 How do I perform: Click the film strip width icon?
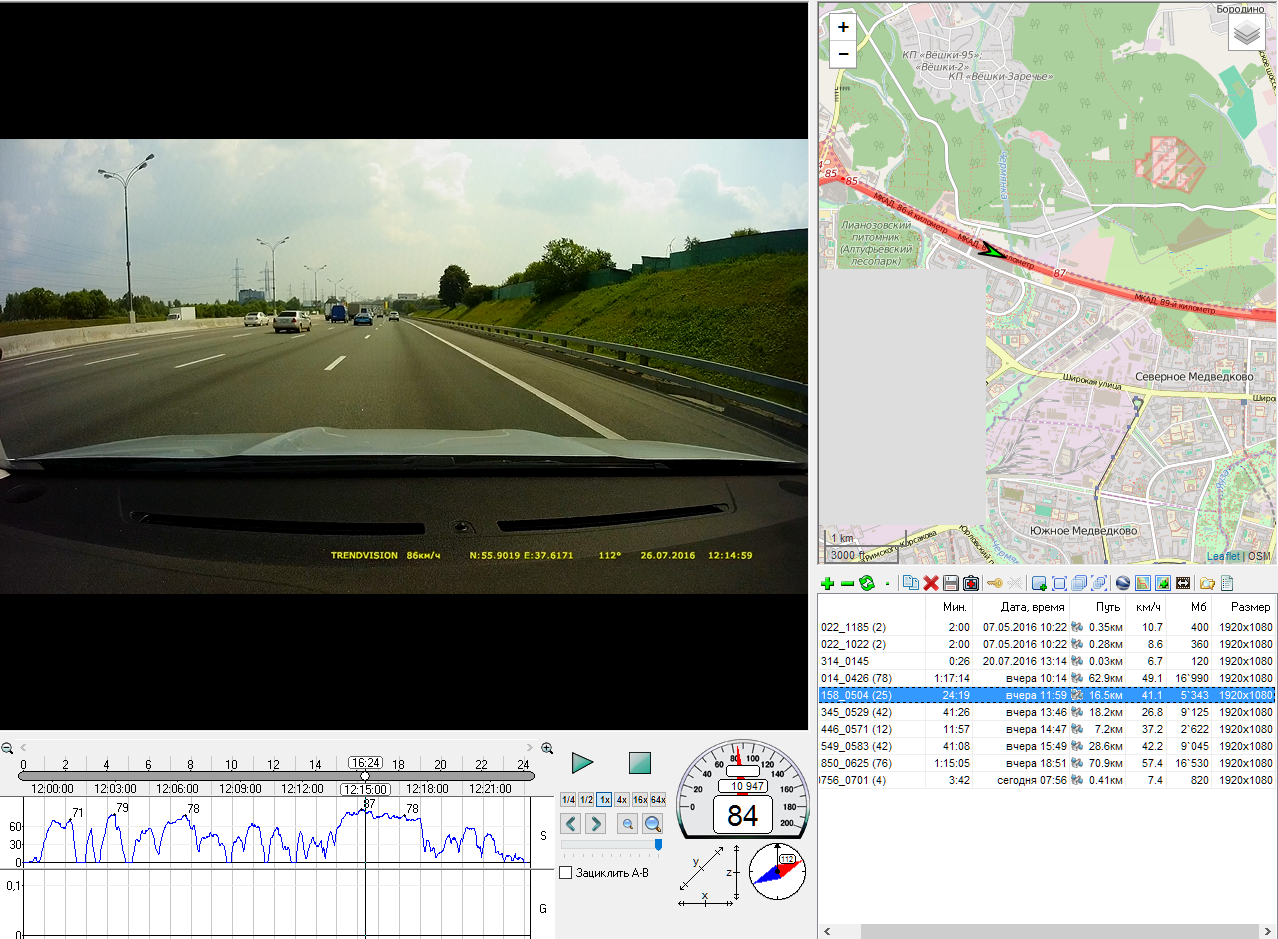(x=1182, y=583)
